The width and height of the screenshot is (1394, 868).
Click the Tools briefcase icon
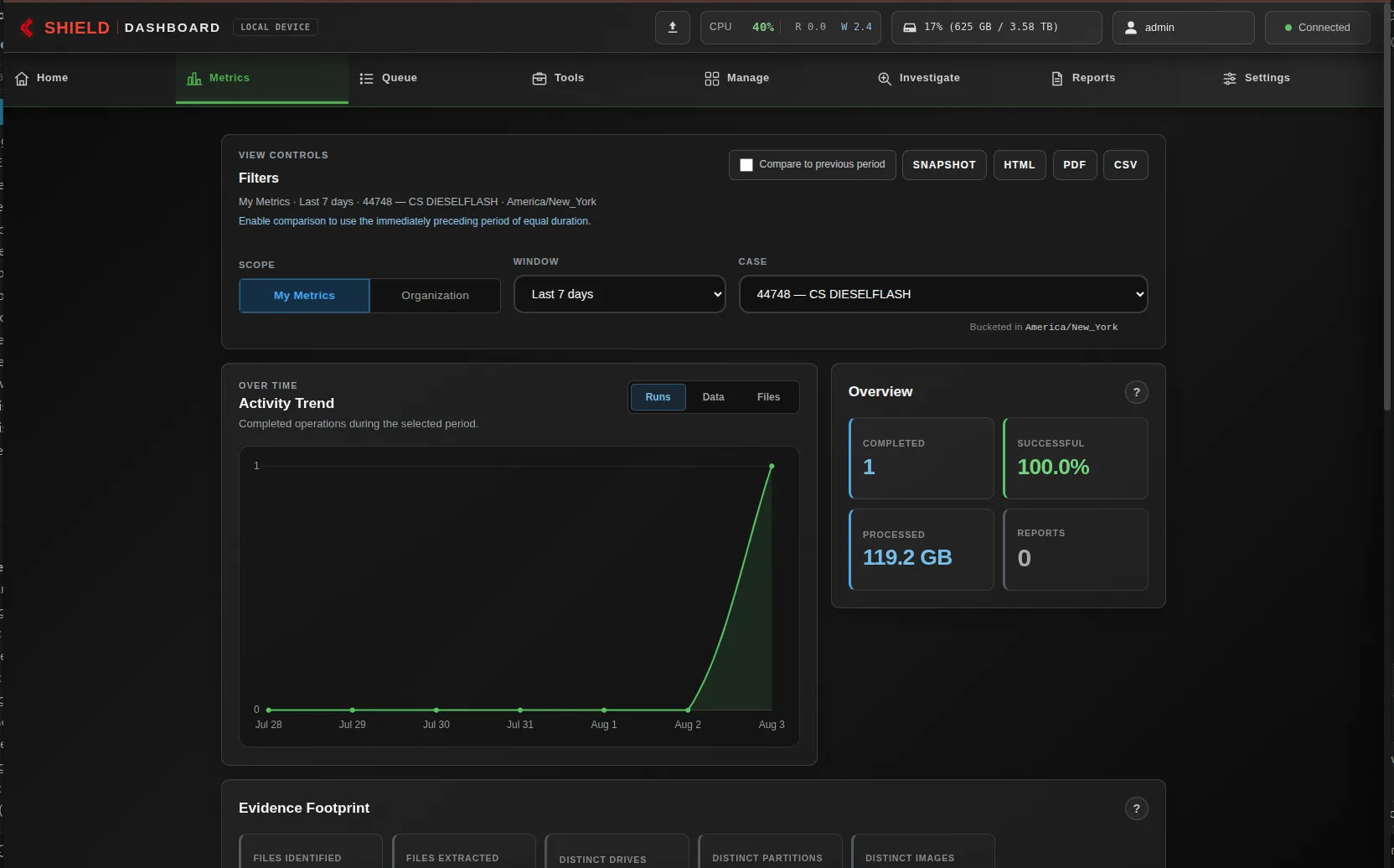[540, 78]
